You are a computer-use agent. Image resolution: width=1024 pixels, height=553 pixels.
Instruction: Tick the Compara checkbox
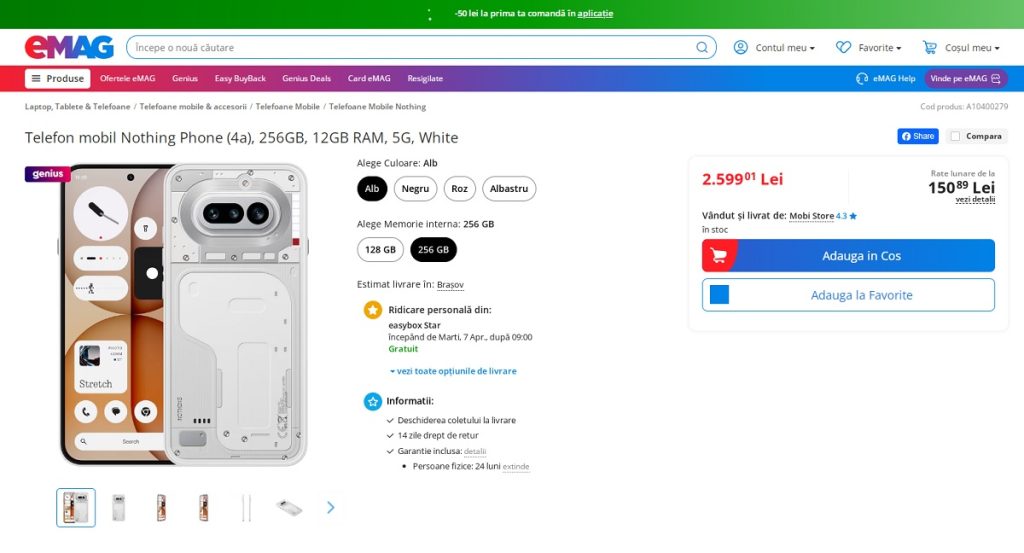(956, 136)
